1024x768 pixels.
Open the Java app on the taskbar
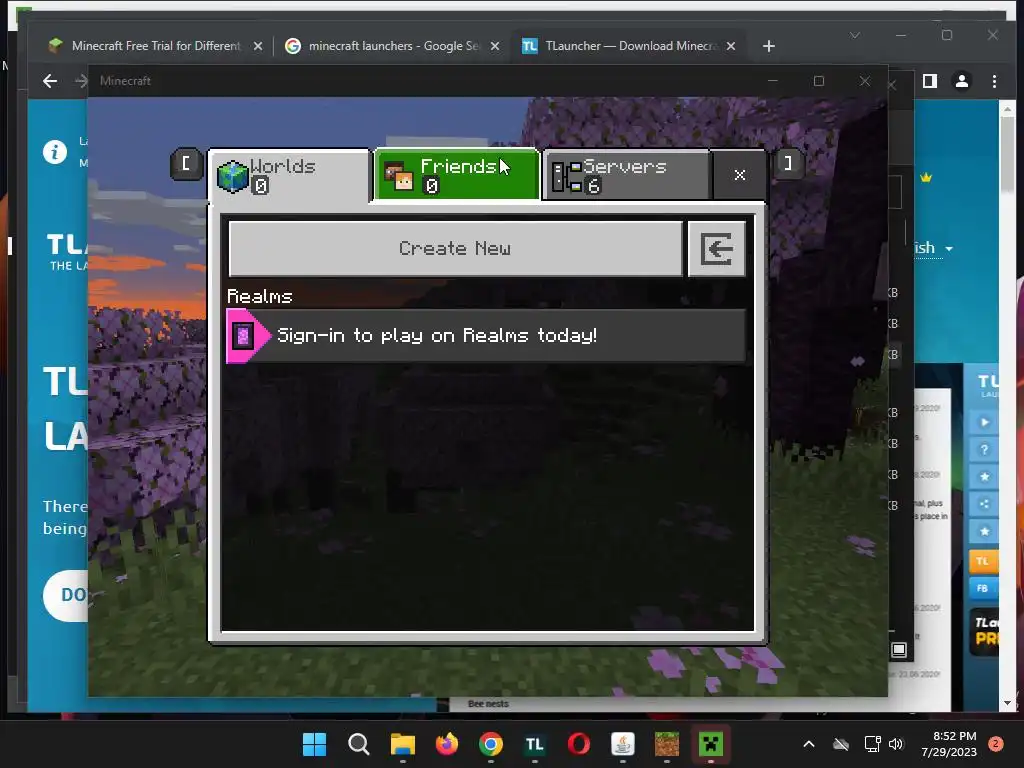622,744
